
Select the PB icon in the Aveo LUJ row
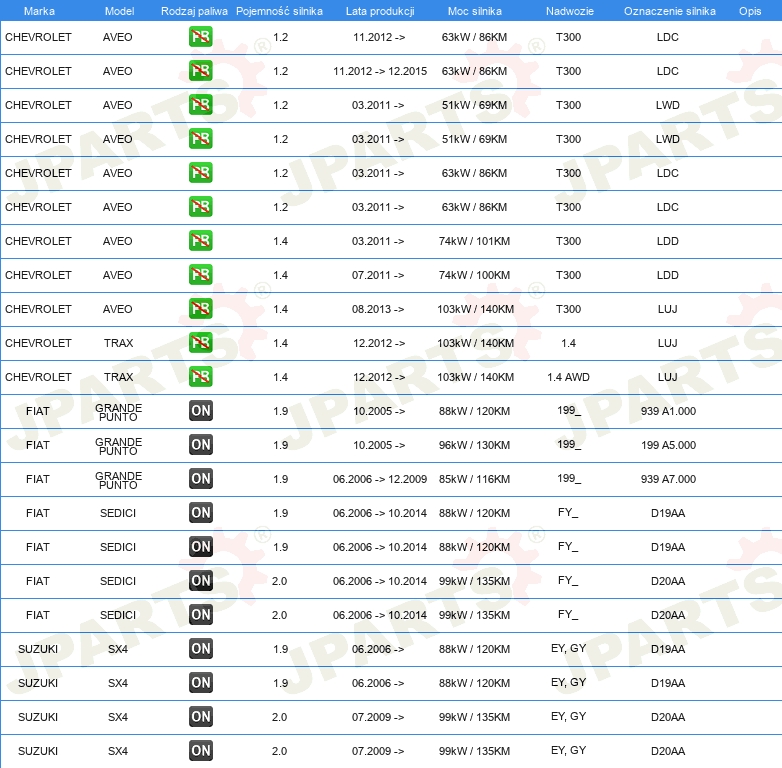coord(201,309)
